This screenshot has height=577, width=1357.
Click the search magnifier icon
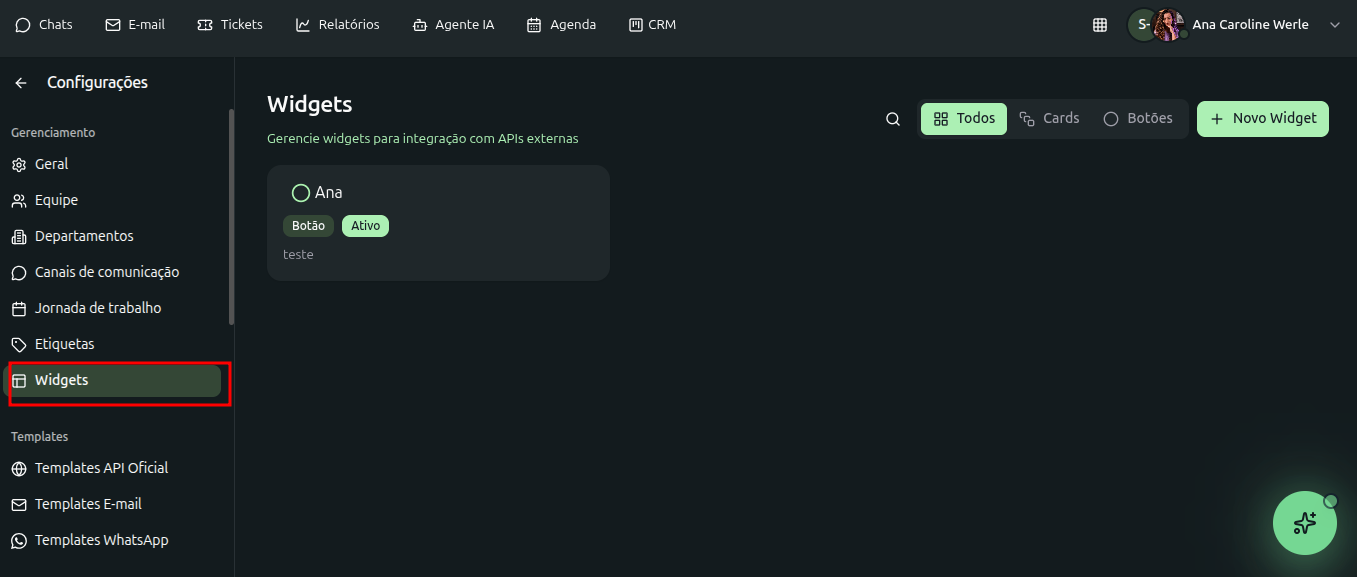893,119
